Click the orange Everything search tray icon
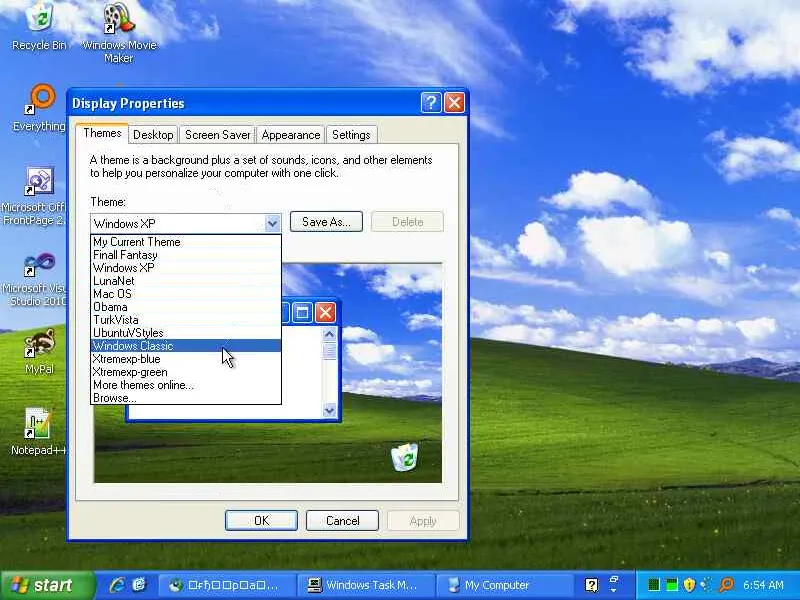This screenshot has width=800, height=600. 727,585
